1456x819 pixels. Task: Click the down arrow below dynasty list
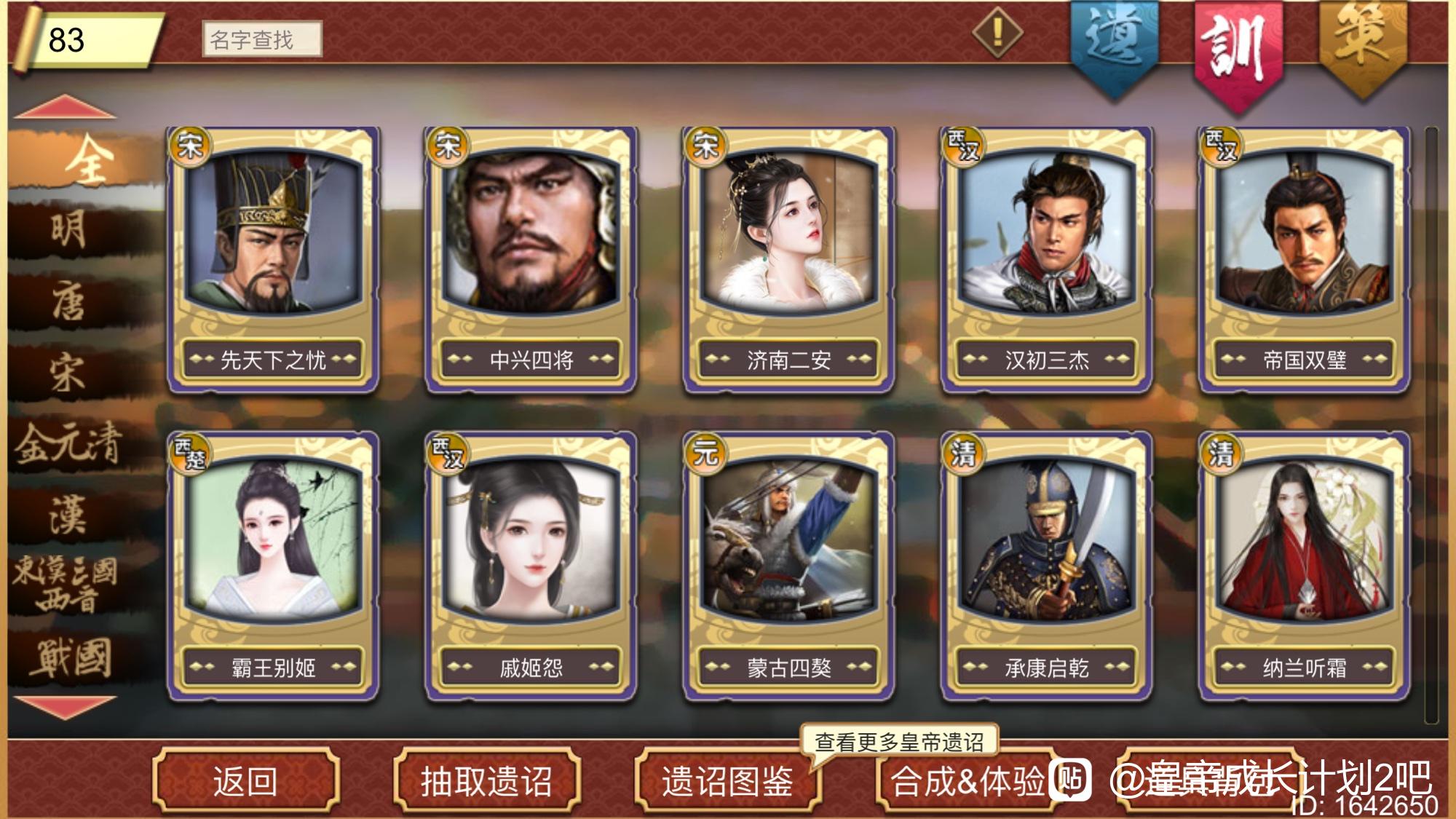click(65, 707)
